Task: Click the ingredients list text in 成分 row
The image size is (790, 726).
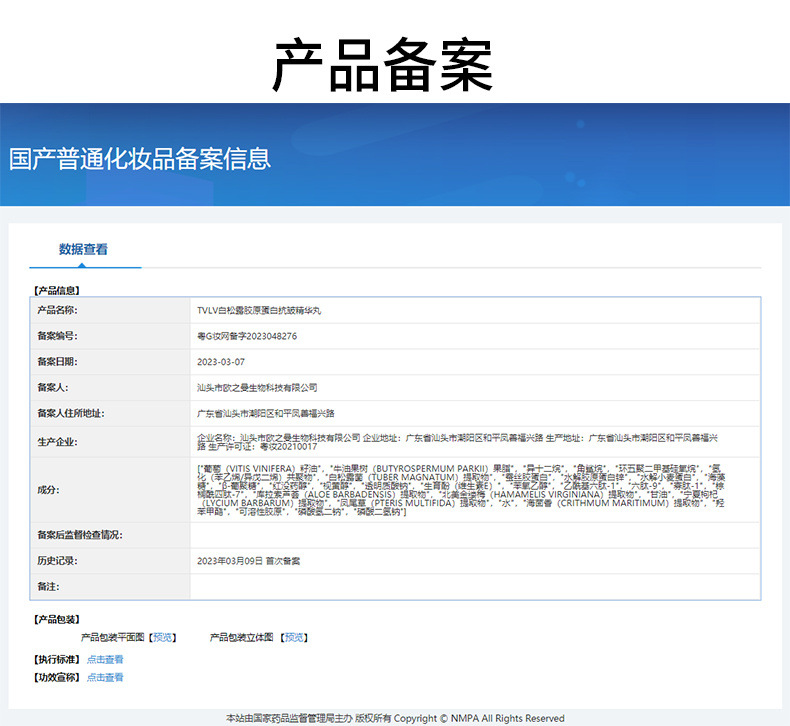Action: (x=460, y=490)
